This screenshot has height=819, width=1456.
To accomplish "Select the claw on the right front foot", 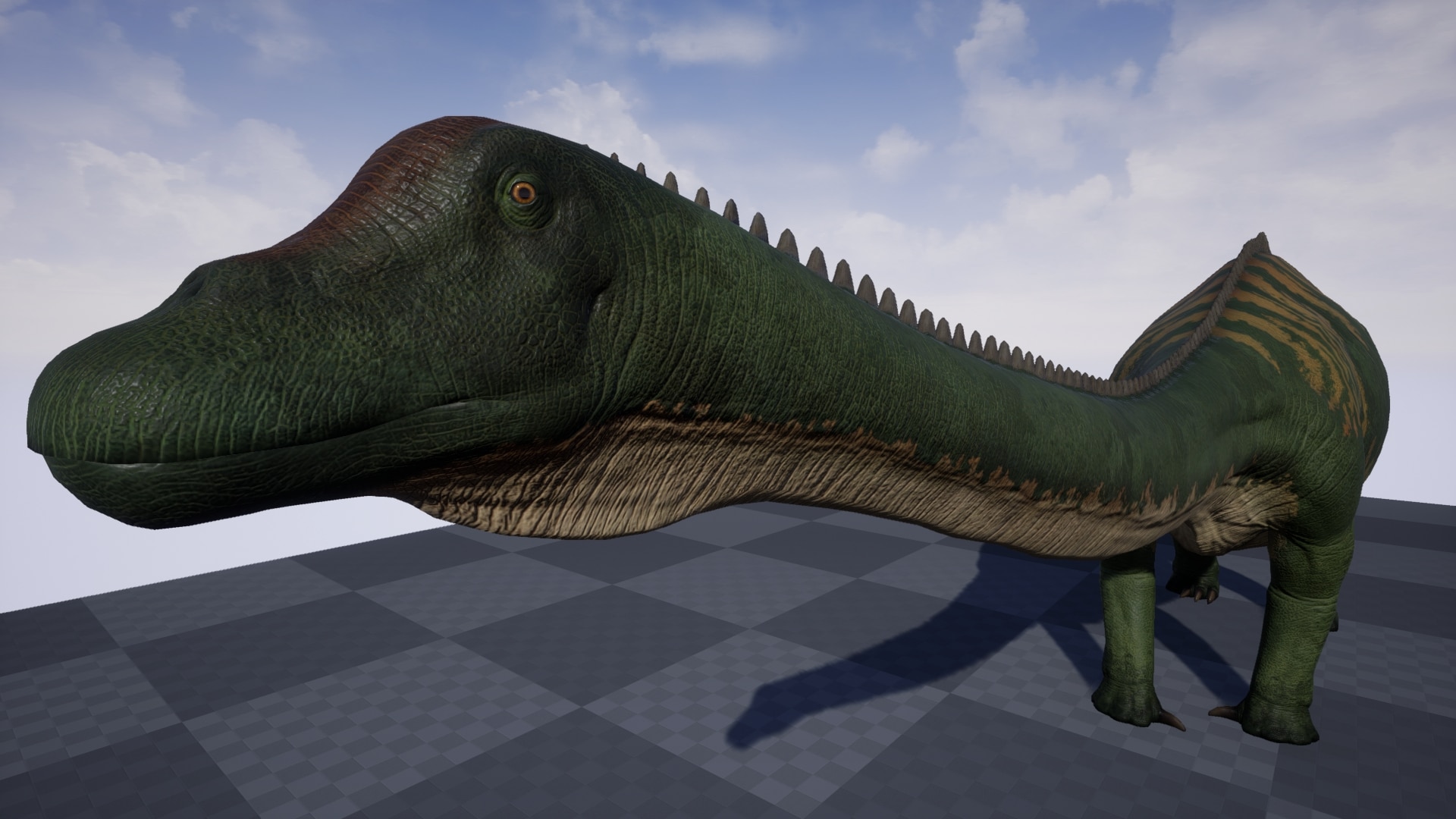I will [x=1222, y=712].
